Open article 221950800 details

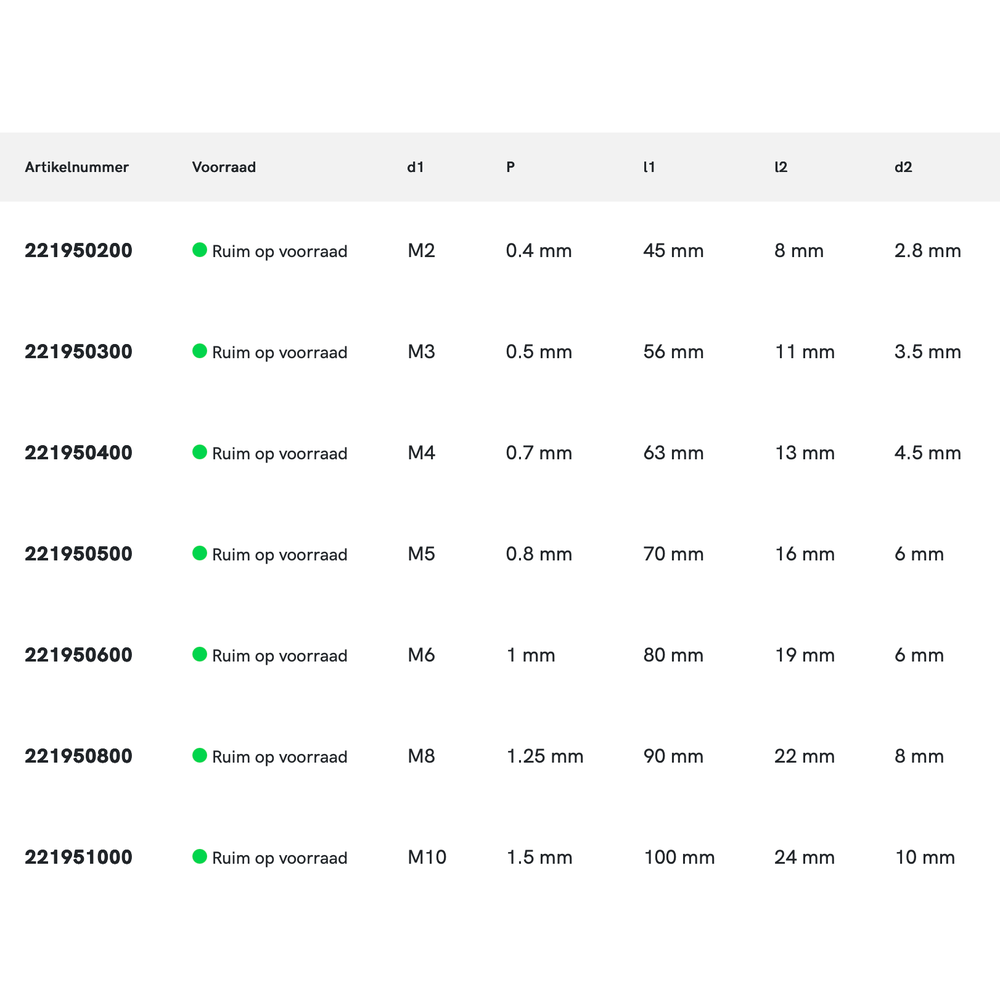pyautogui.click(x=78, y=756)
